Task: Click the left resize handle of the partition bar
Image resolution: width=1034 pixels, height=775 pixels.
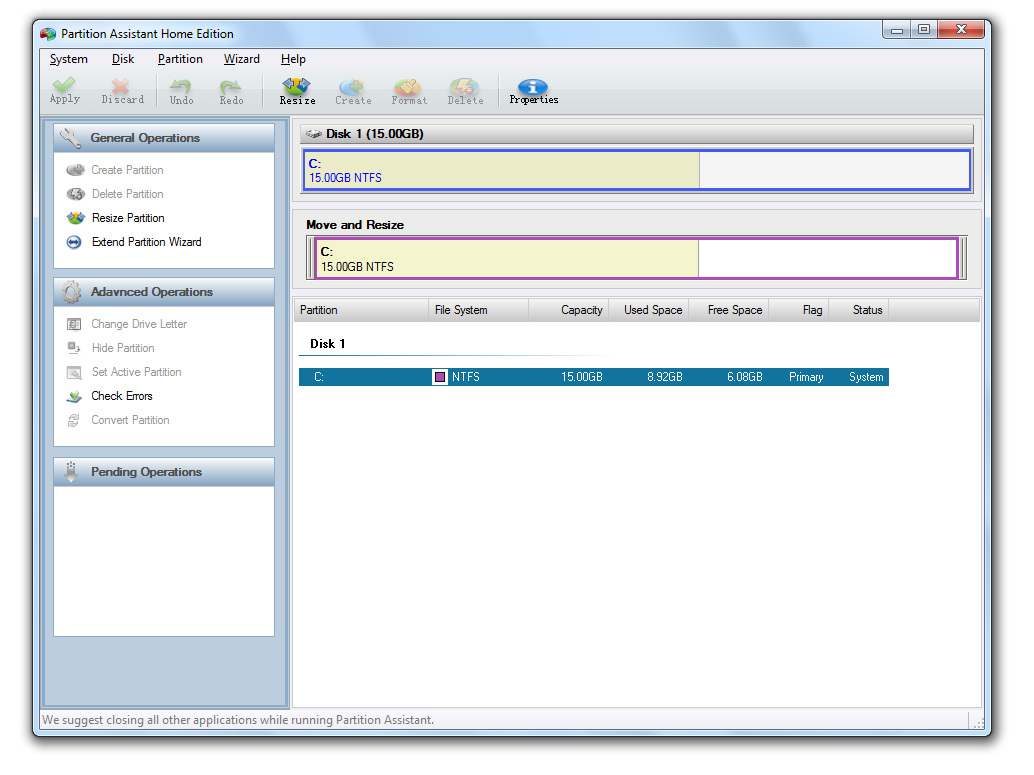Action: [311, 259]
